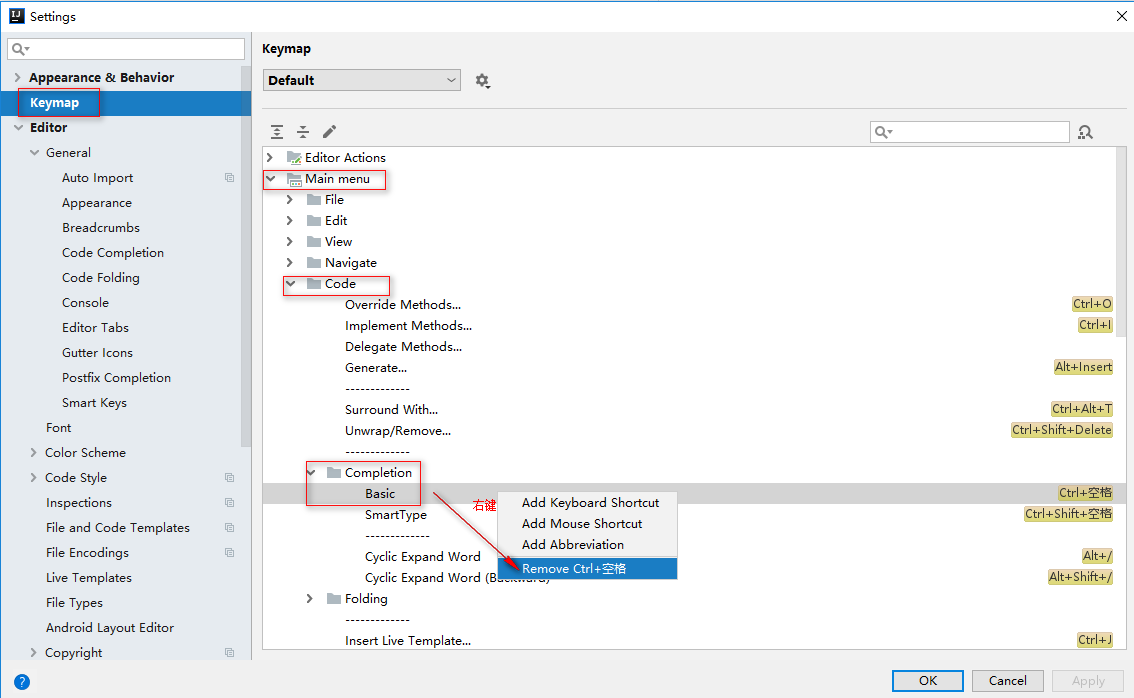Select Cyclic Expand Word action
The image size is (1134, 698).
click(422, 556)
